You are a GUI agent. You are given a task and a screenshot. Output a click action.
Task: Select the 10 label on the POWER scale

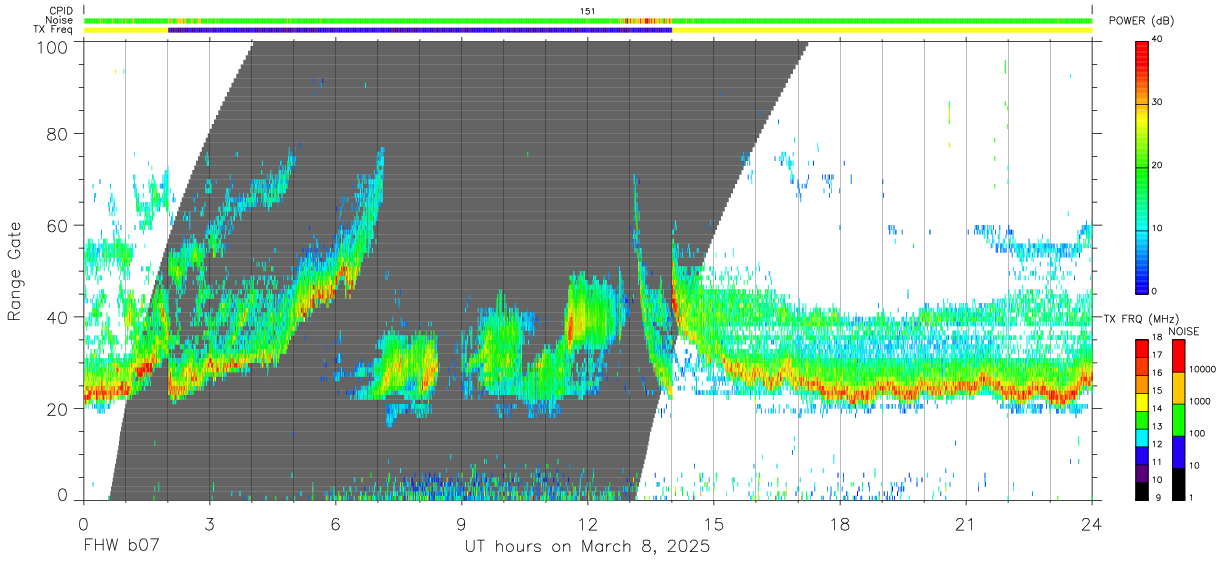tap(1157, 228)
